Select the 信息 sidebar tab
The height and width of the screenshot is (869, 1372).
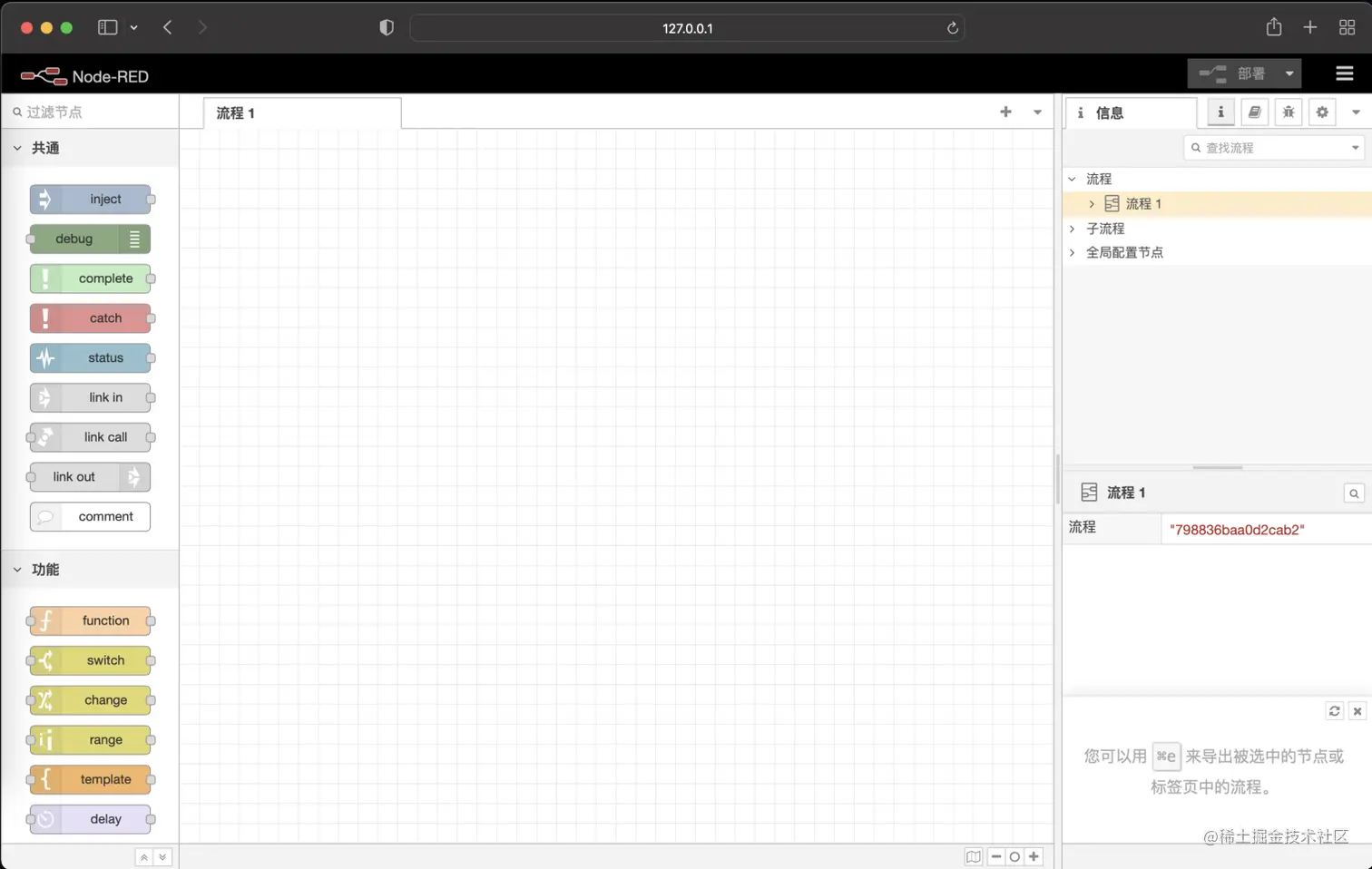pyautogui.click(x=1131, y=113)
